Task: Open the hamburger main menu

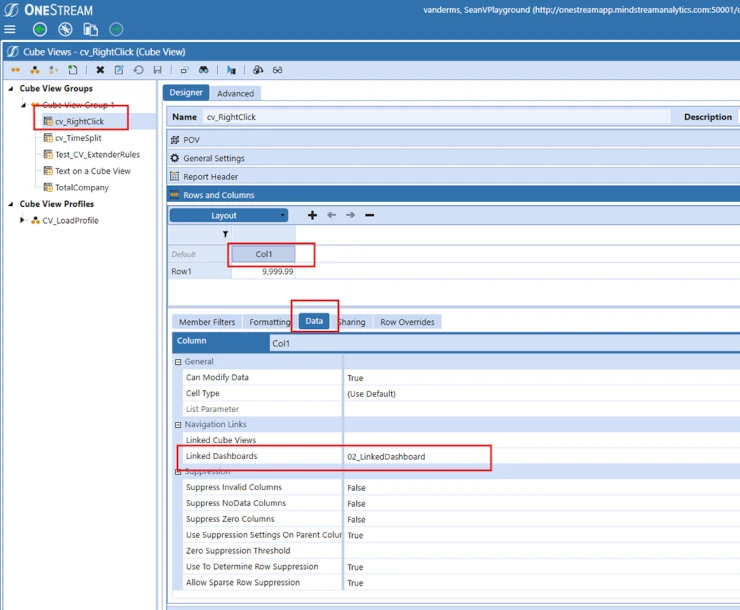Action: pyautogui.click(x=10, y=30)
